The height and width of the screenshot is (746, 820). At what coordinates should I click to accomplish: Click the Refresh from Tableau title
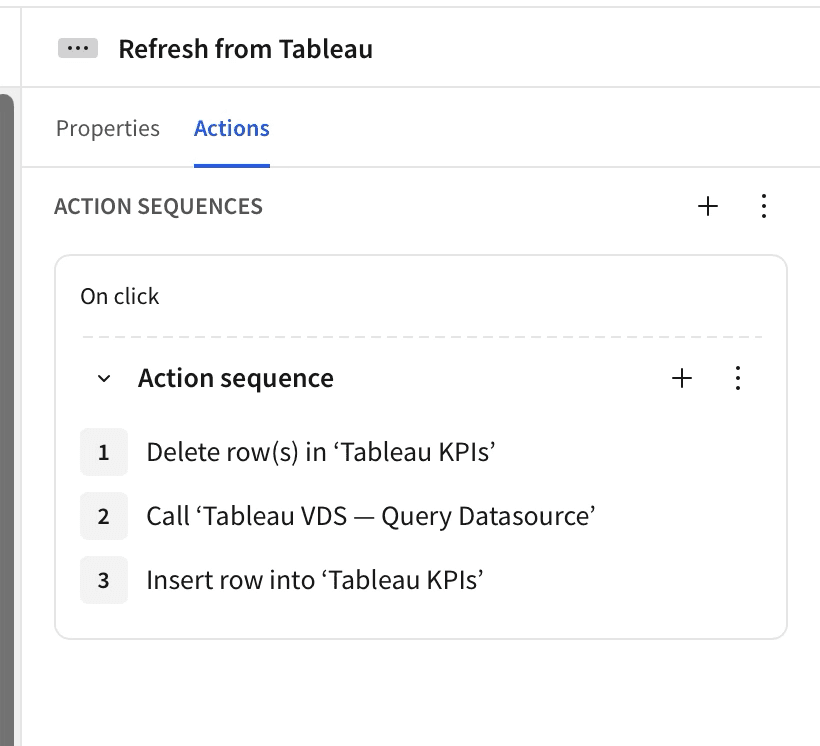pyautogui.click(x=245, y=49)
